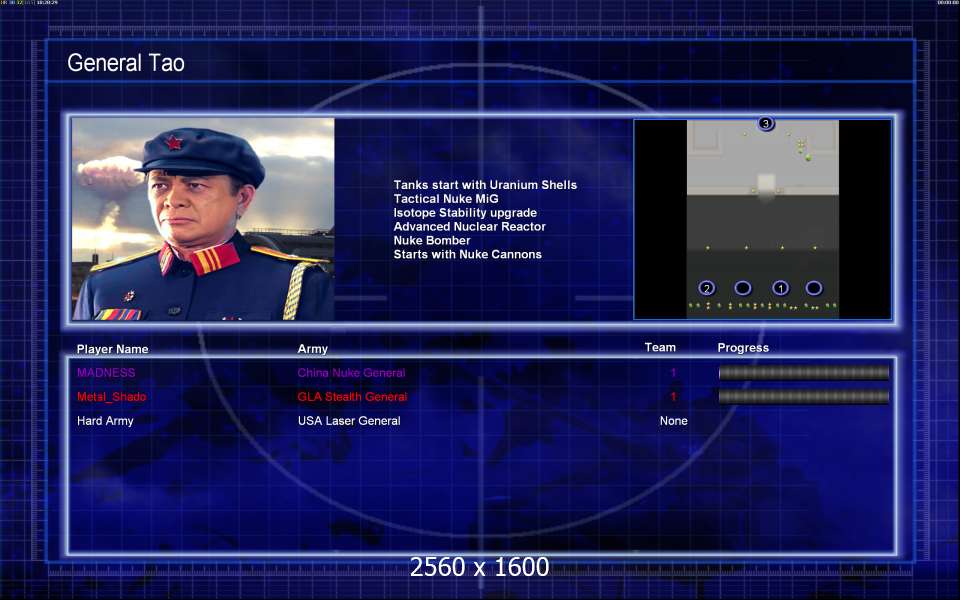Click team value 1 in MADNESS row

point(673,372)
